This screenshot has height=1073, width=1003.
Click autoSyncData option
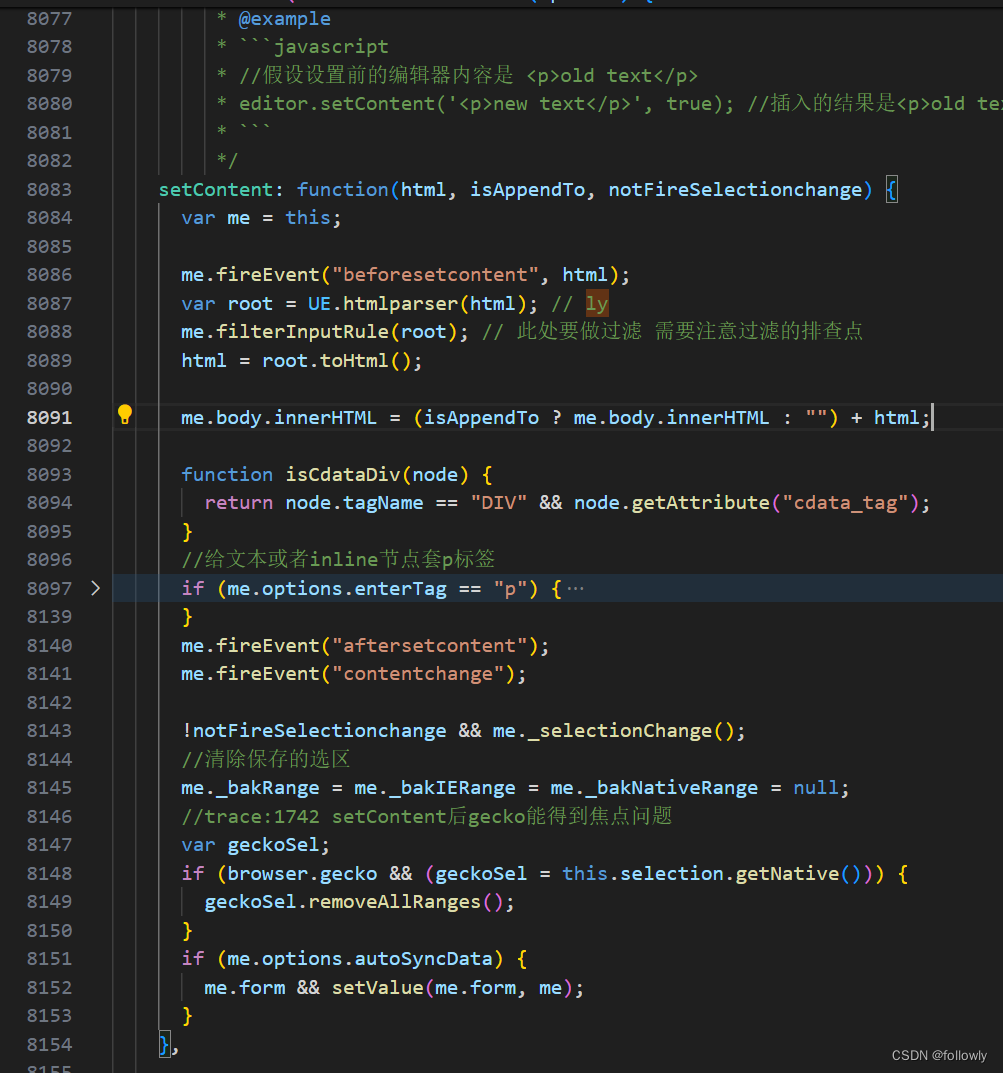[424, 959]
